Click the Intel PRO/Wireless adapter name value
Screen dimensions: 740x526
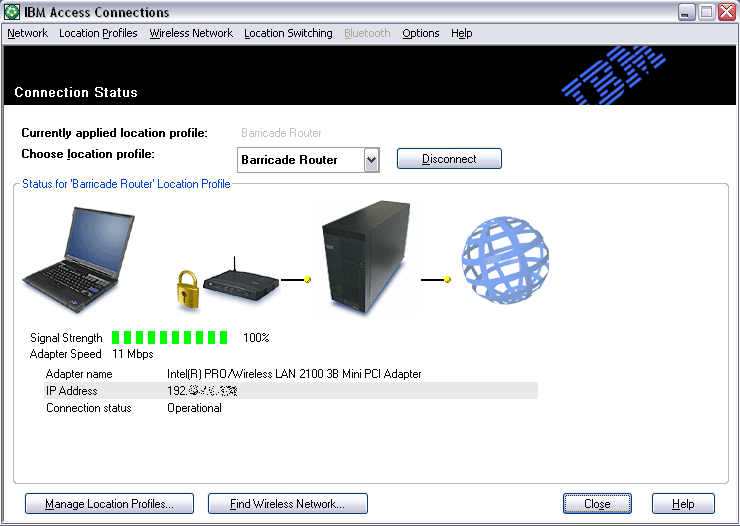click(294, 374)
